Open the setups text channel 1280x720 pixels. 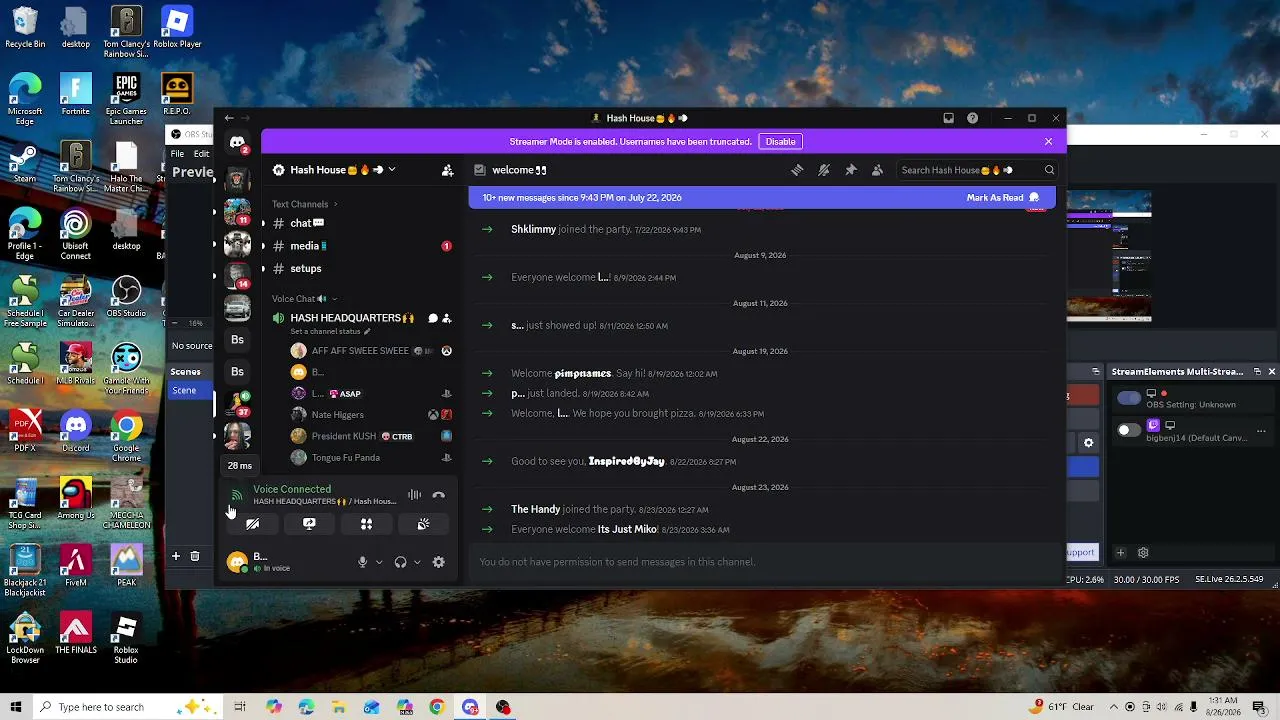point(361,269)
